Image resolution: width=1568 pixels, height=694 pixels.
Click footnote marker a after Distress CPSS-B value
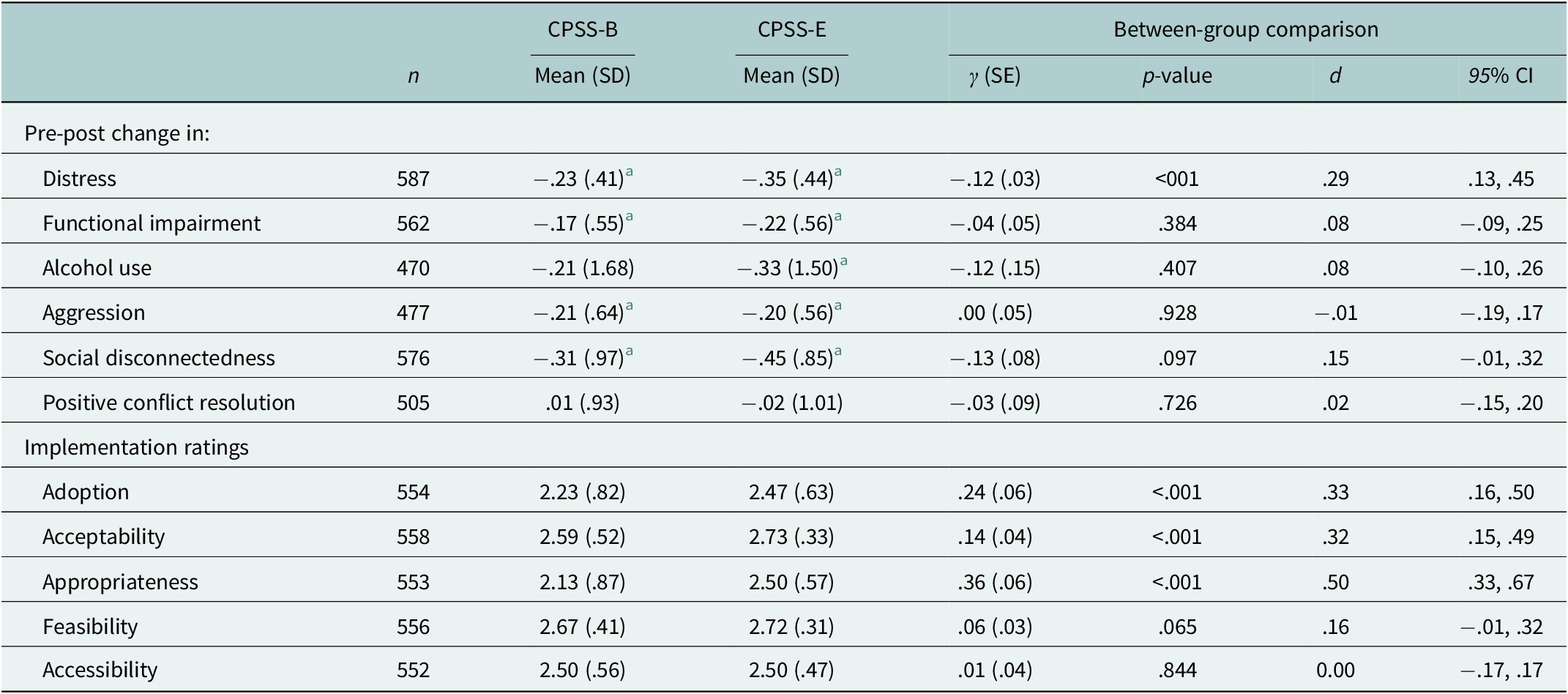(629, 172)
